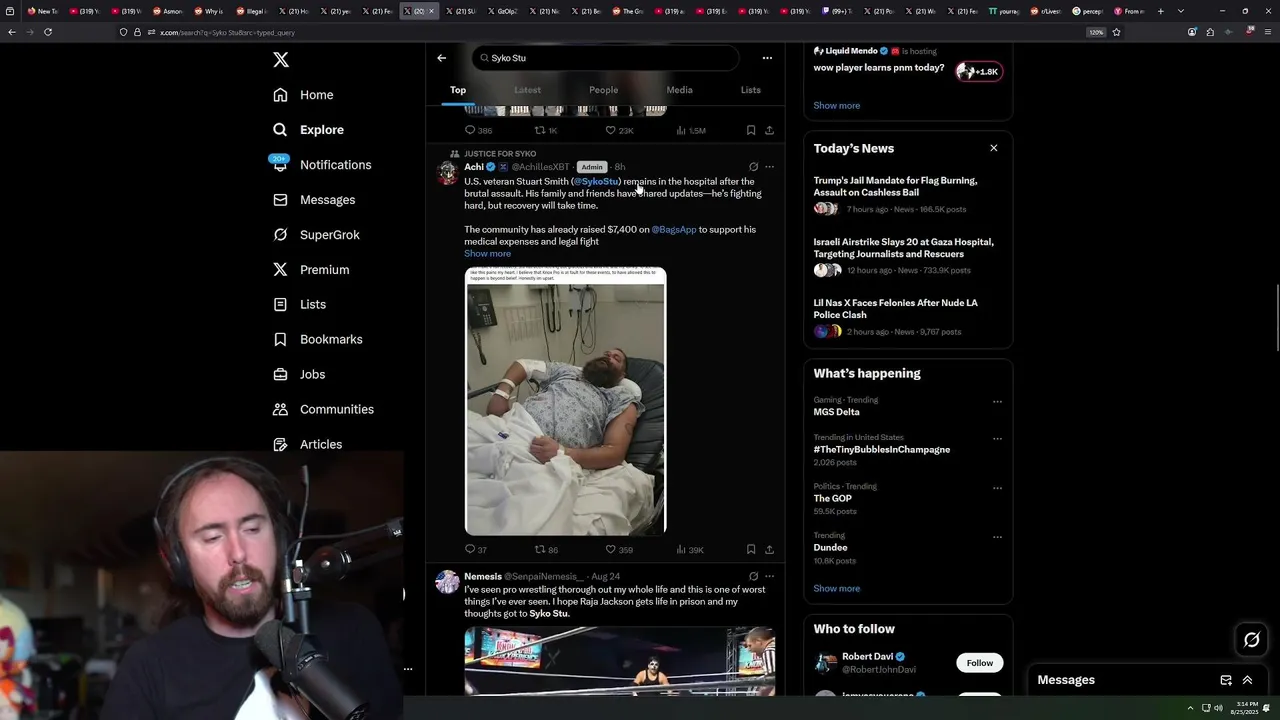Open Premium in sidebar
This screenshot has height=720, width=1280.
click(311, 270)
